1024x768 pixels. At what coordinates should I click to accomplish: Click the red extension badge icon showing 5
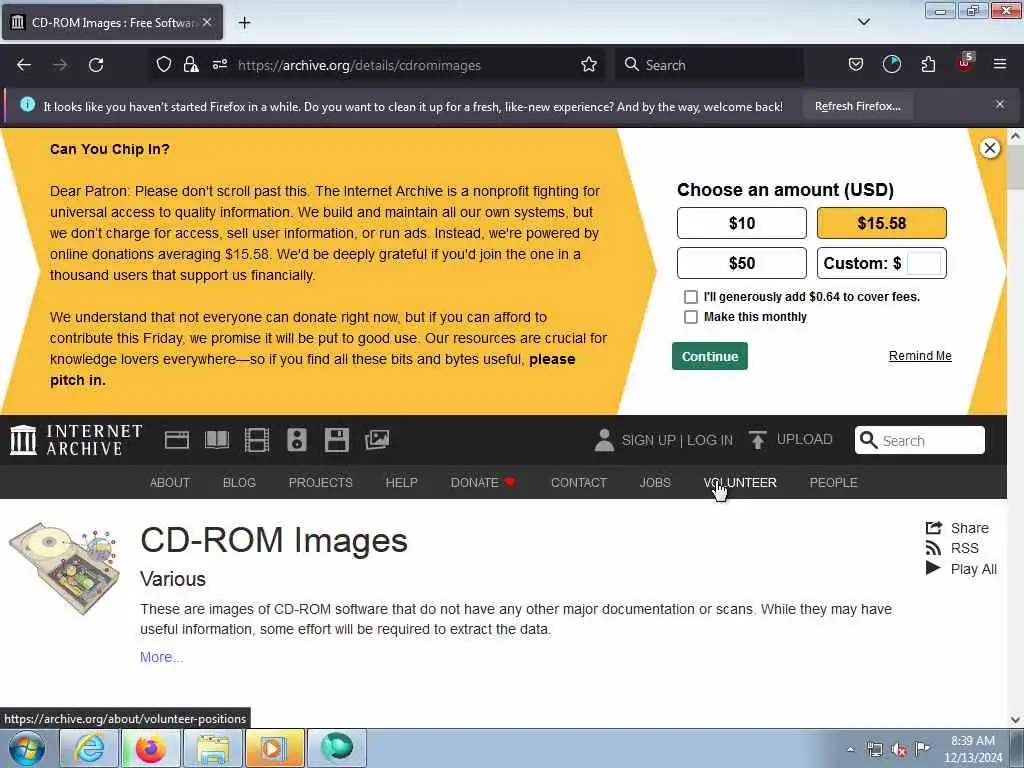(965, 63)
